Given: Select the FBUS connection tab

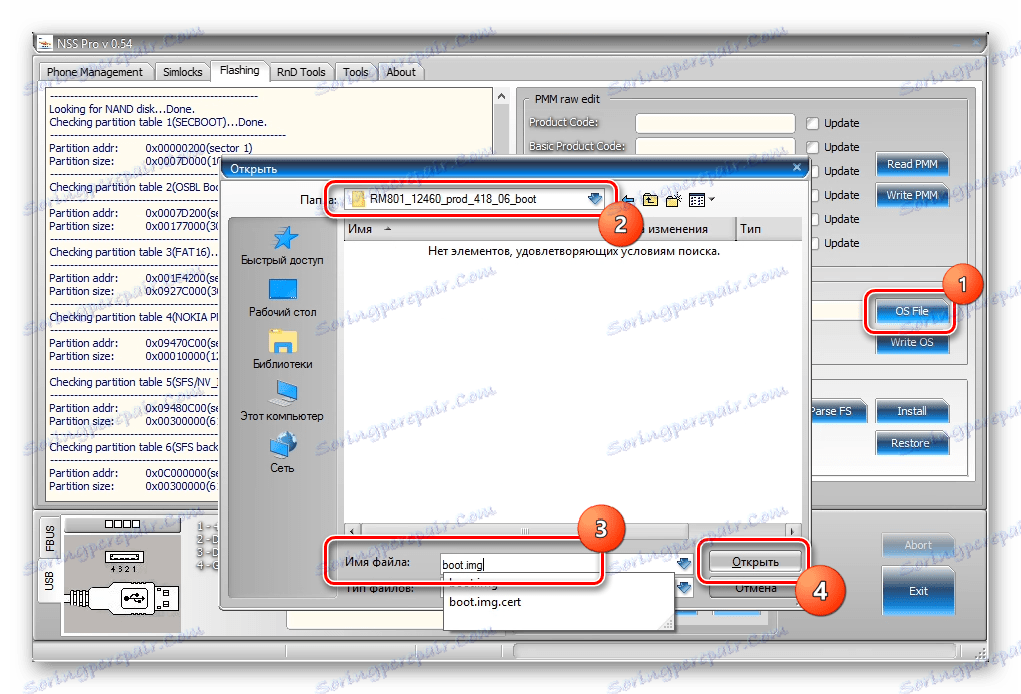Looking at the screenshot, I should coord(50,539).
